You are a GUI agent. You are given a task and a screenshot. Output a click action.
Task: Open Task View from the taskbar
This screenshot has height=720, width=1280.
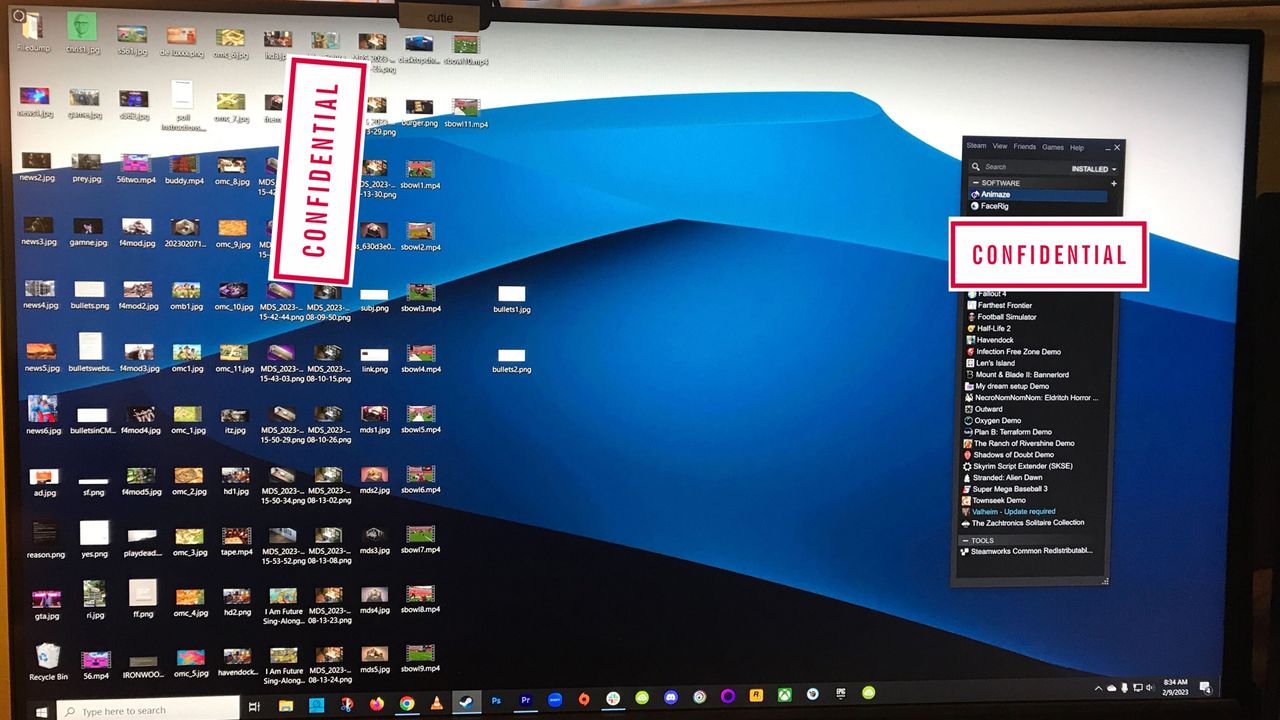[x=254, y=707]
